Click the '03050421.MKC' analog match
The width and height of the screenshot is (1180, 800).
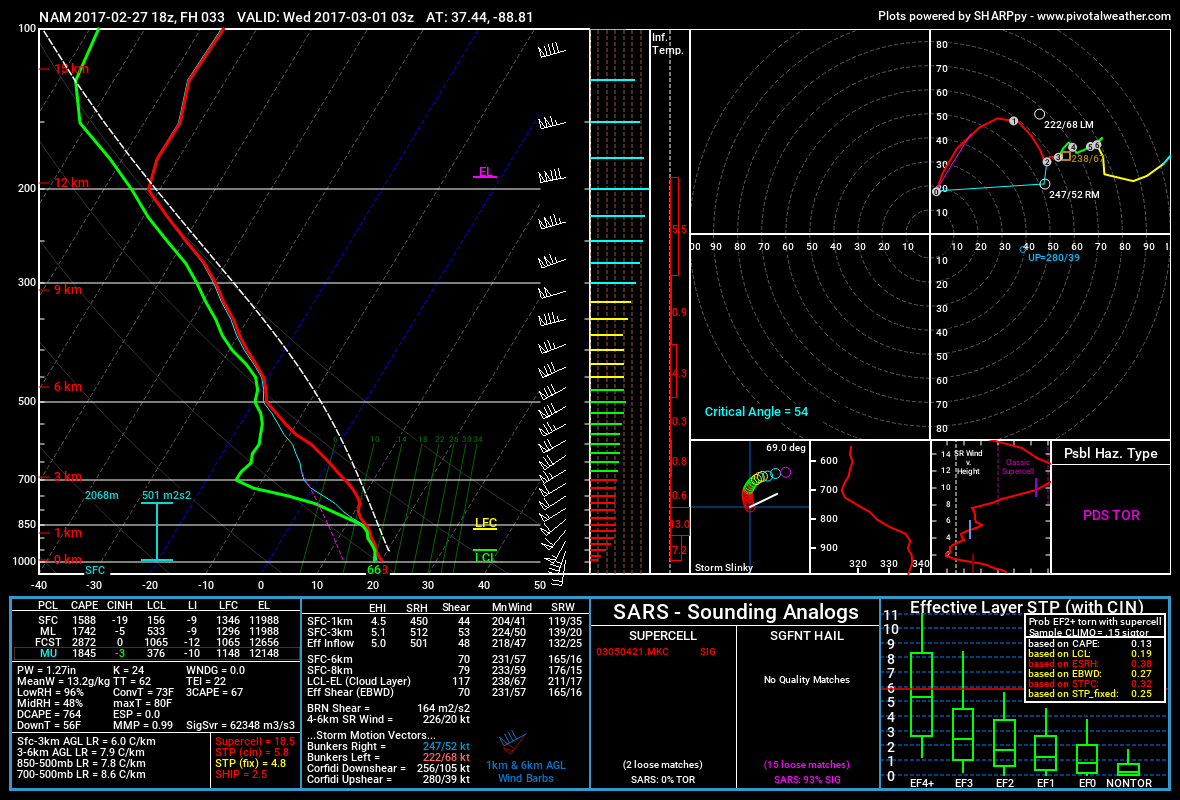coord(633,652)
